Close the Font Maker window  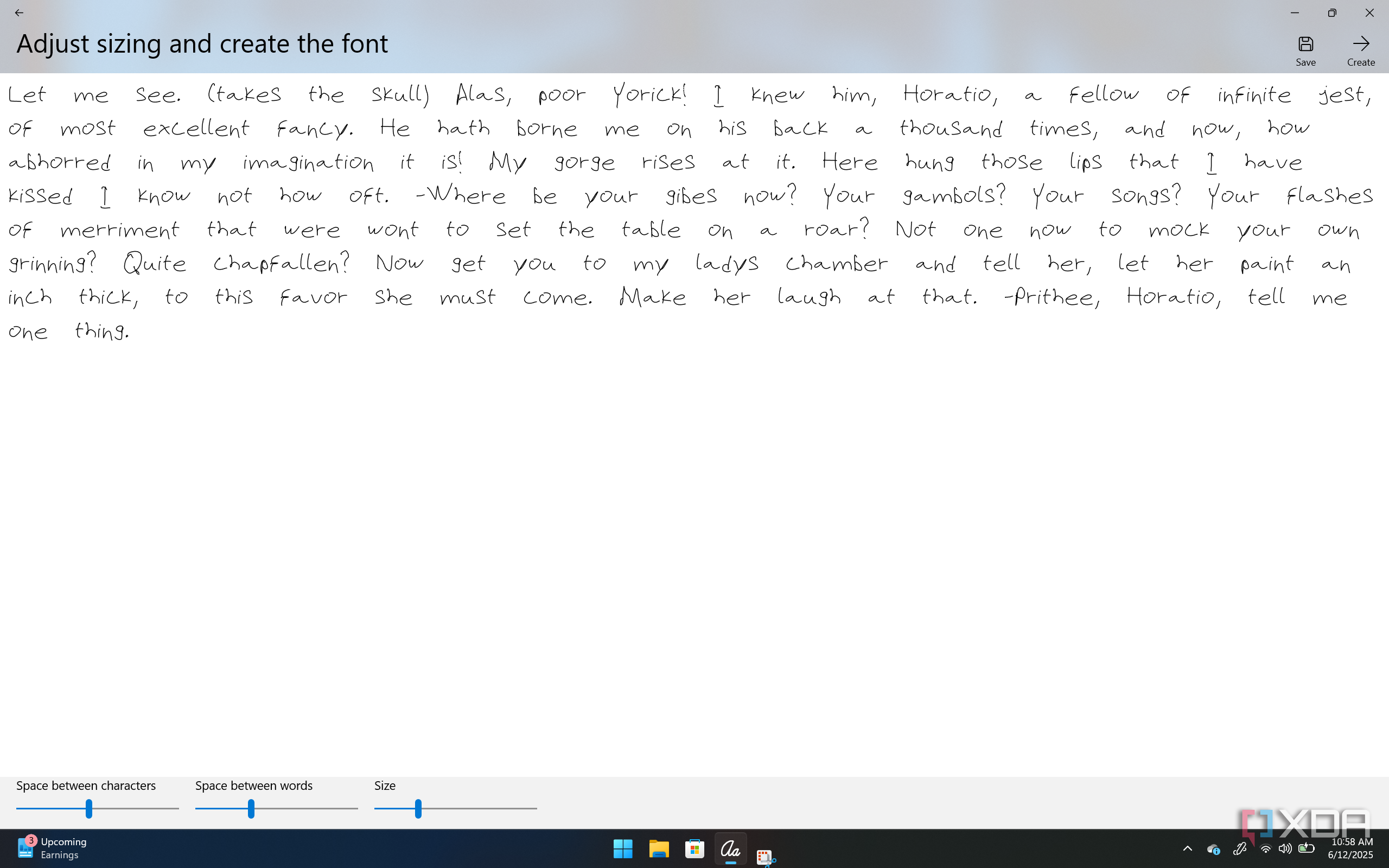pos(1369,12)
